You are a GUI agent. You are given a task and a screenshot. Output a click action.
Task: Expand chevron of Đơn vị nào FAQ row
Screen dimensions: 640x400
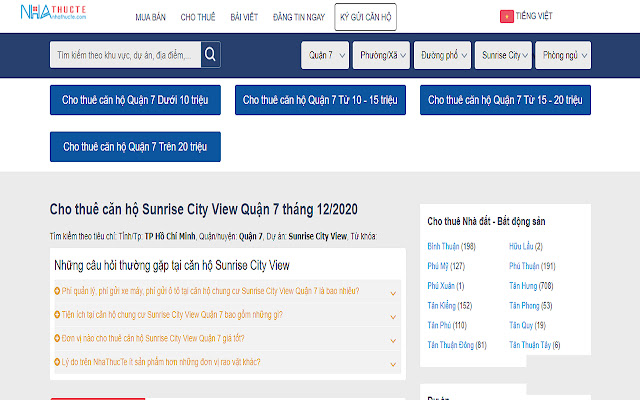pos(393,341)
